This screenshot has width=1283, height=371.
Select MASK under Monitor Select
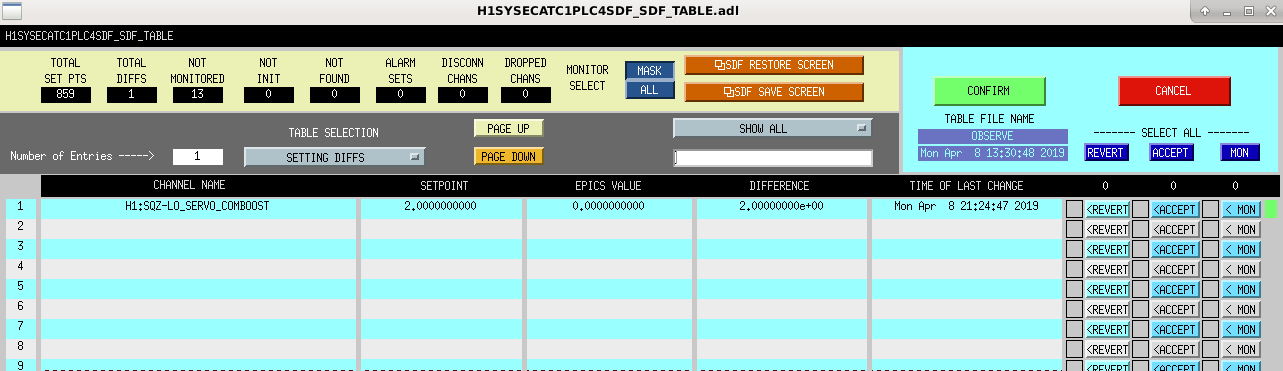pyautogui.click(x=650, y=71)
